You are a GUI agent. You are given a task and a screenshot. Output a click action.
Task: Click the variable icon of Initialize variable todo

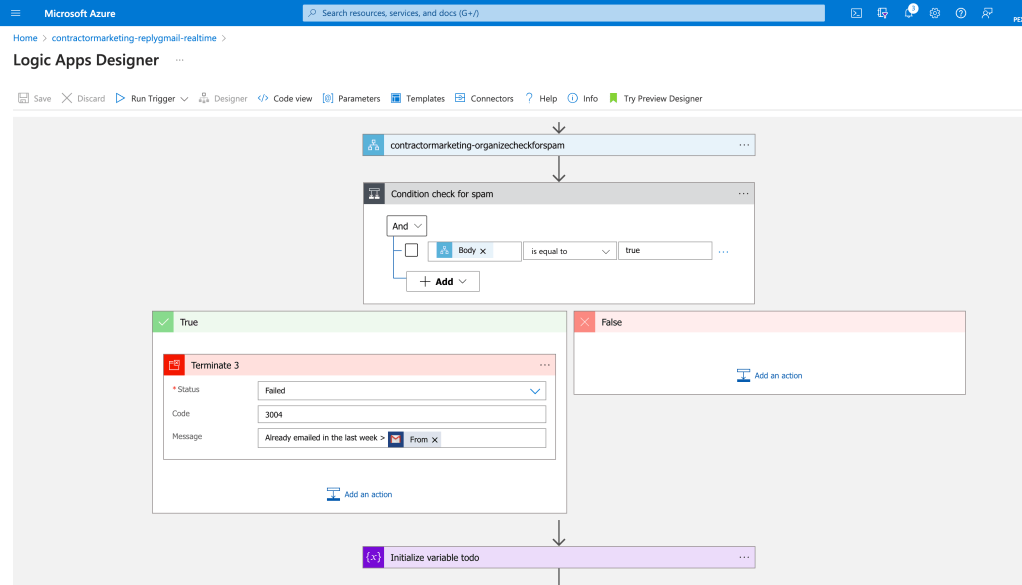pos(373,557)
